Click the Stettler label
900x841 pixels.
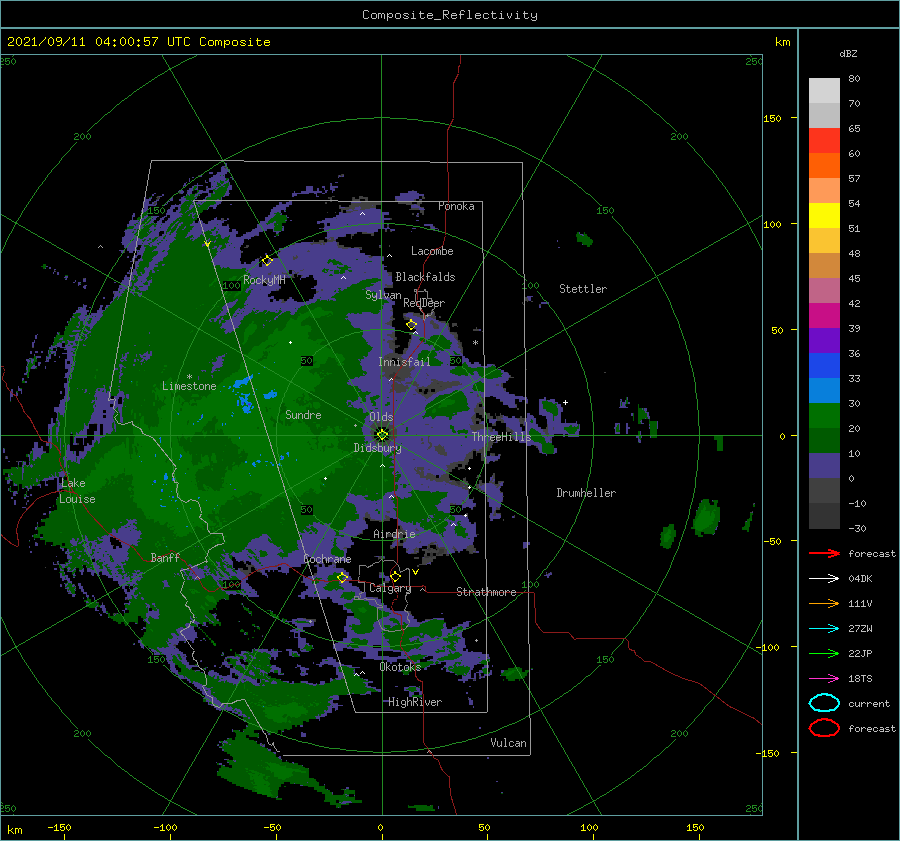(583, 289)
